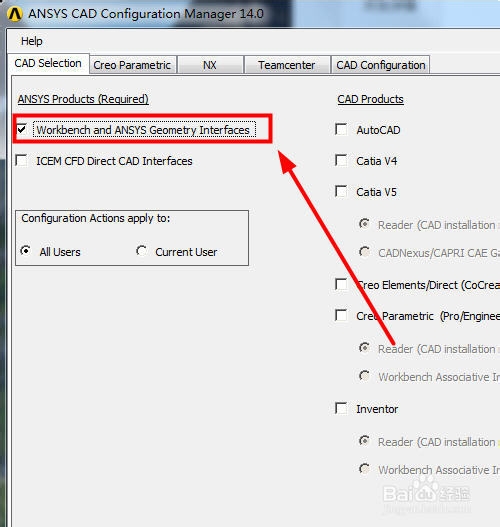This screenshot has height=527, width=500.
Task: Open the Teamcenter tab
Action: pyautogui.click(x=287, y=65)
